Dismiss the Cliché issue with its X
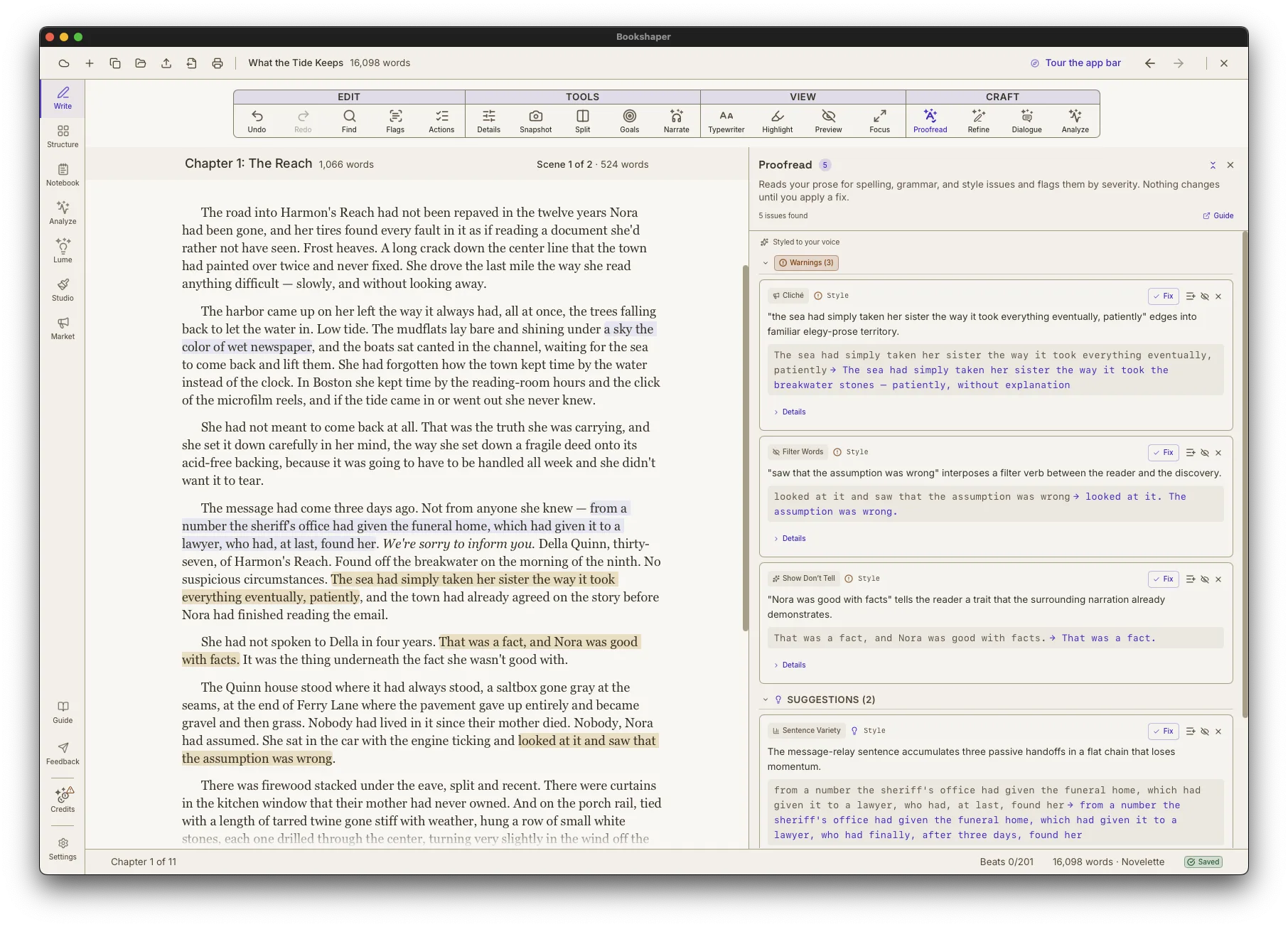This screenshot has height=927, width=1288. tap(1218, 296)
